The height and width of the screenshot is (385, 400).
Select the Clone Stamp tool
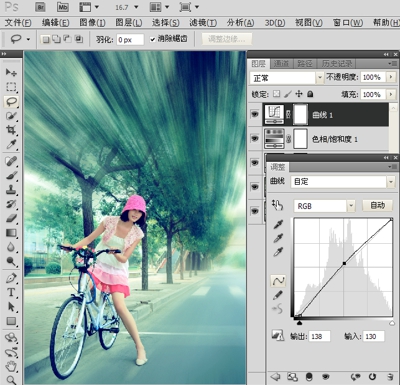(11, 189)
